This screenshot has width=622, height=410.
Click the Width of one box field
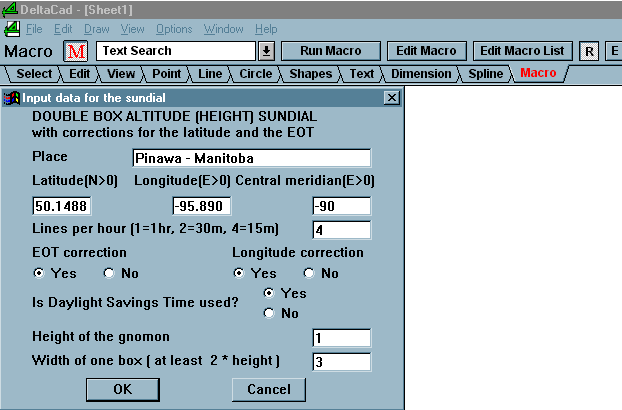coord(342,362)
